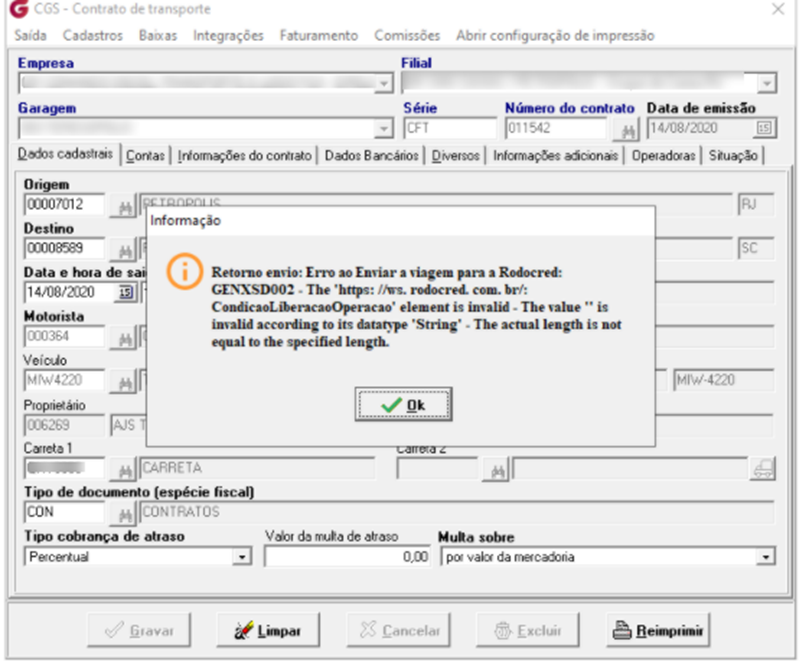
Task: Expand Tipo cobrança de atraso dropdown
Action: 241,557
